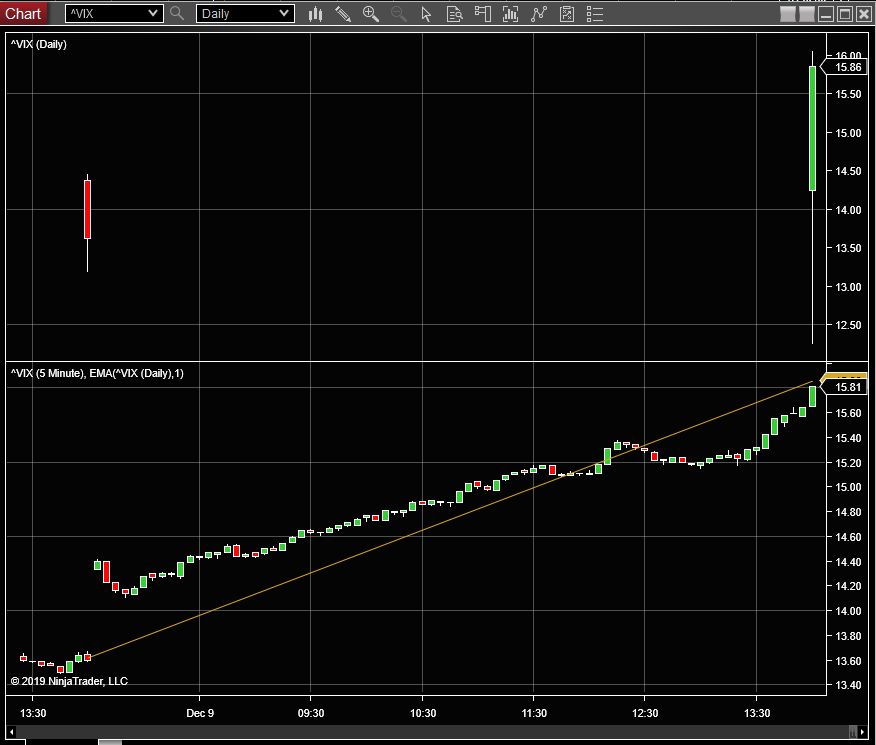The width and height of the screenshot is (876, 745).
Task: Click the '13.40' lower price axis label
Action: tap(848, 685)
